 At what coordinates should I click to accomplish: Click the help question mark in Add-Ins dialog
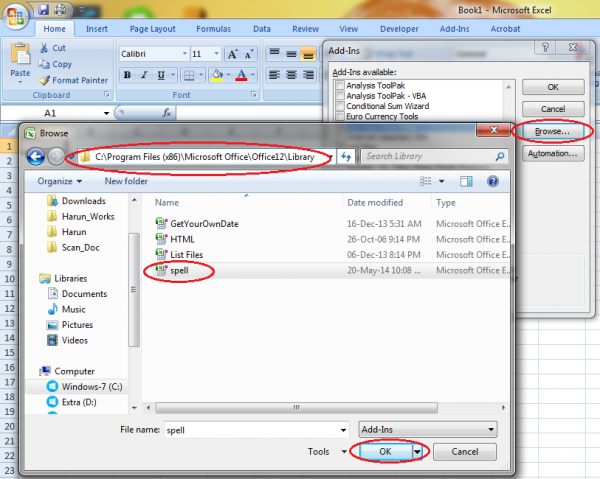(546, 47)
